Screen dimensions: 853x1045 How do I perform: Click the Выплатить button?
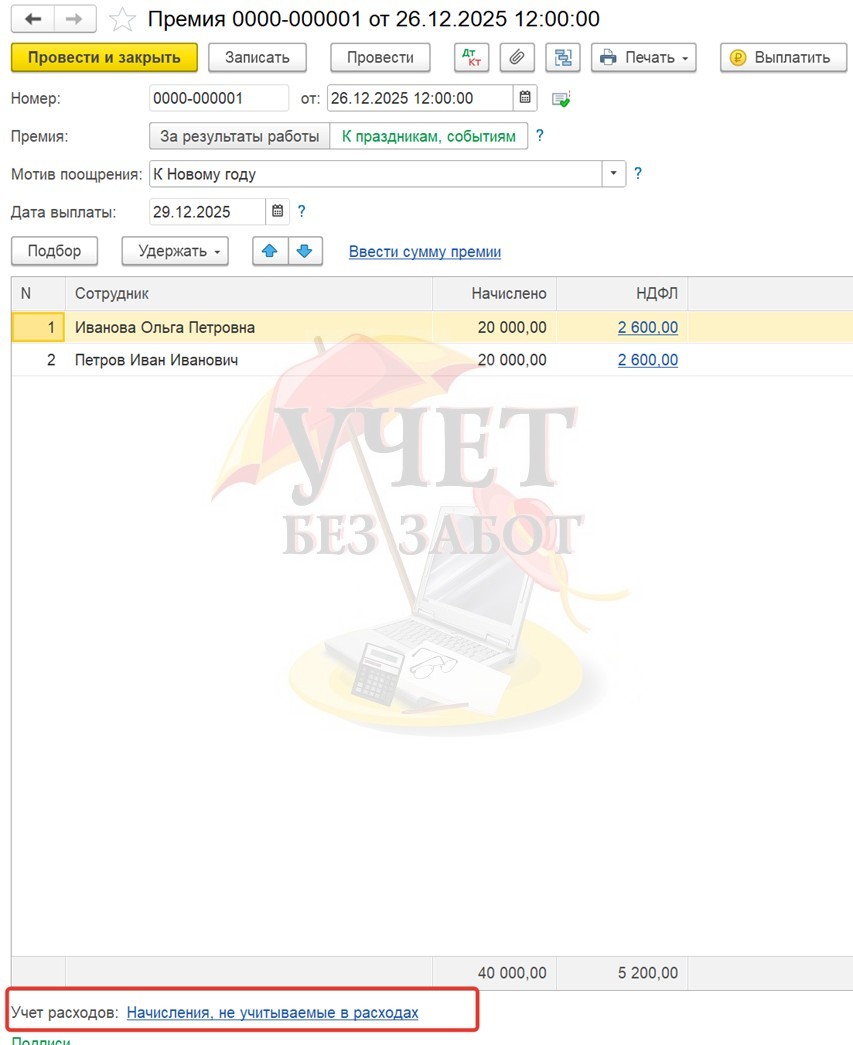(783, 58)
